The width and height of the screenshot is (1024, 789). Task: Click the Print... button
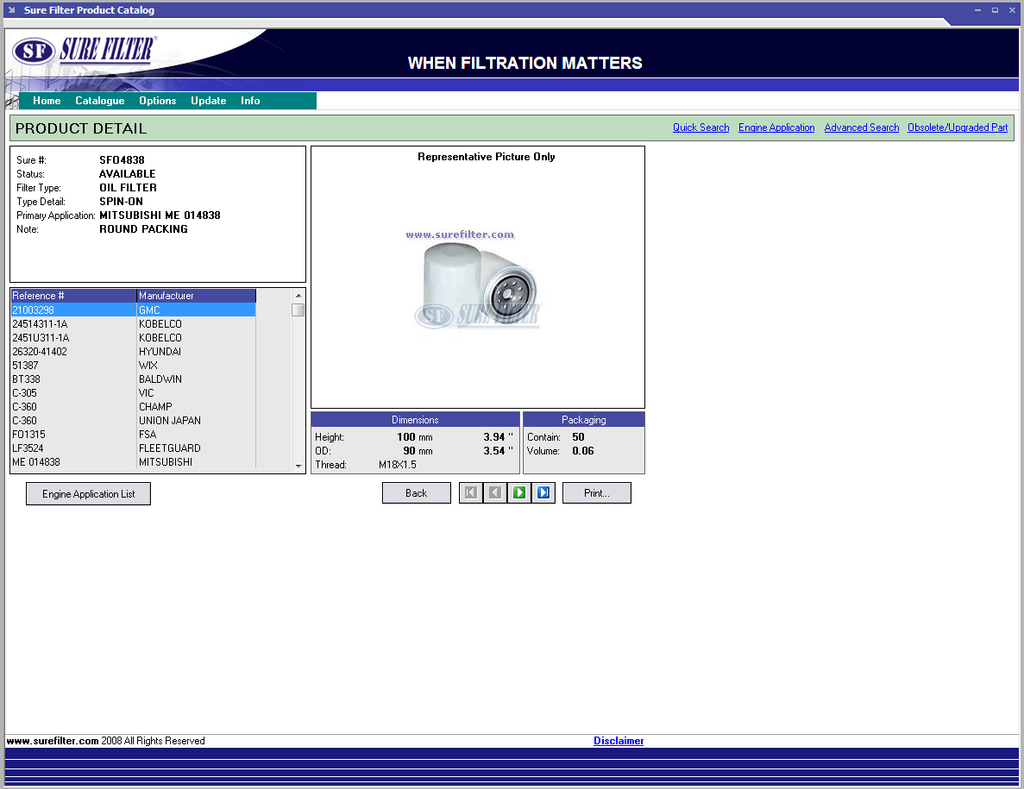pyautogui.click(x=596, y=493)
